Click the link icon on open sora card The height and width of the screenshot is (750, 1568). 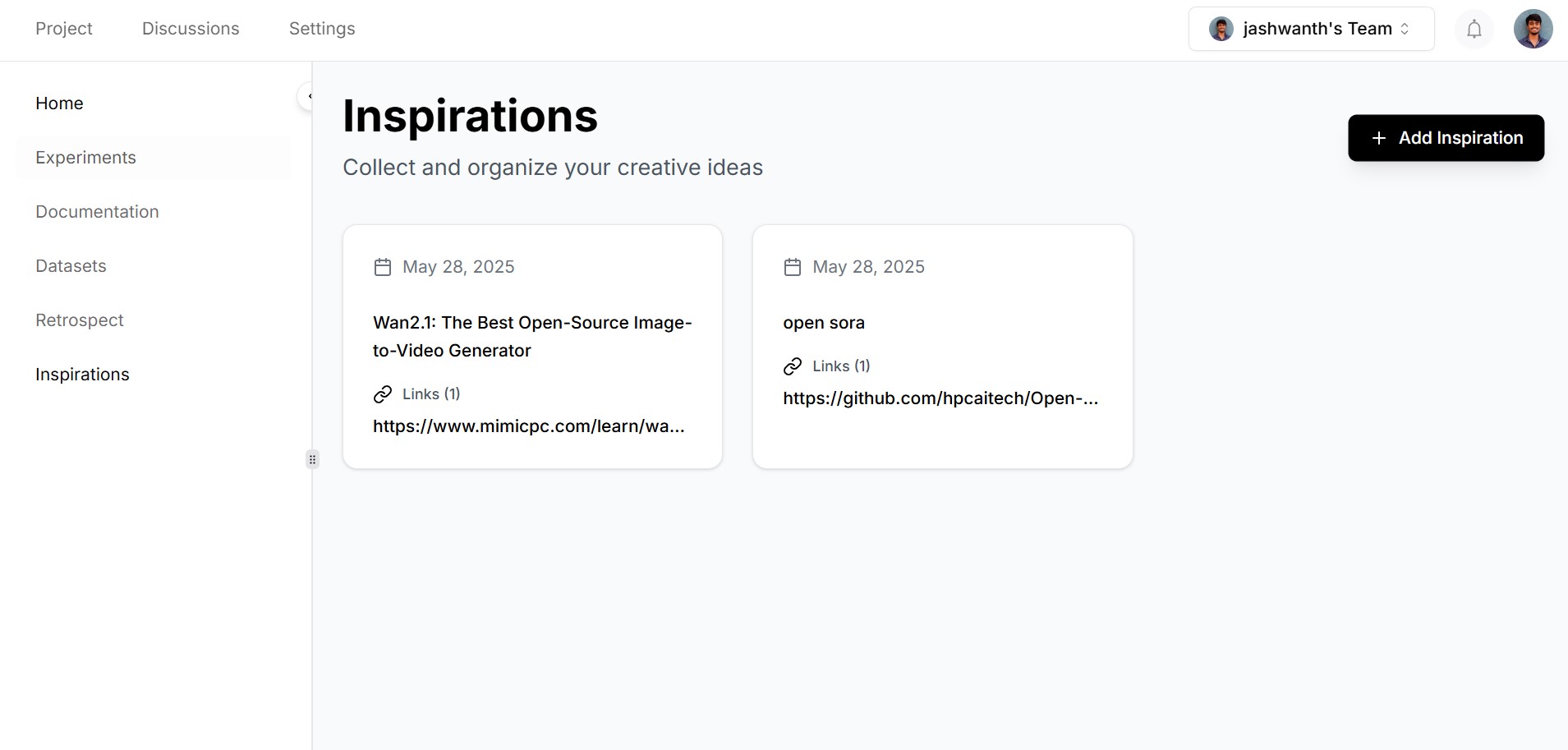(793, 366)
